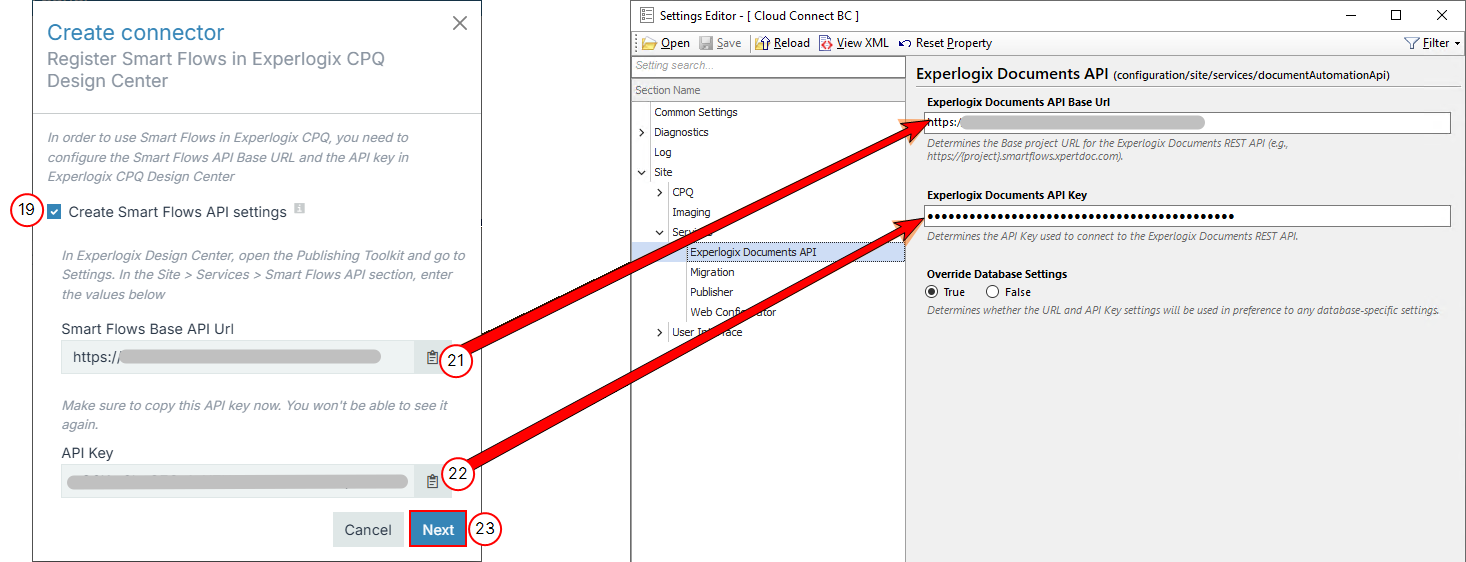
Task: Expand the CPQ tree node
Action: [x=659, y=192]
